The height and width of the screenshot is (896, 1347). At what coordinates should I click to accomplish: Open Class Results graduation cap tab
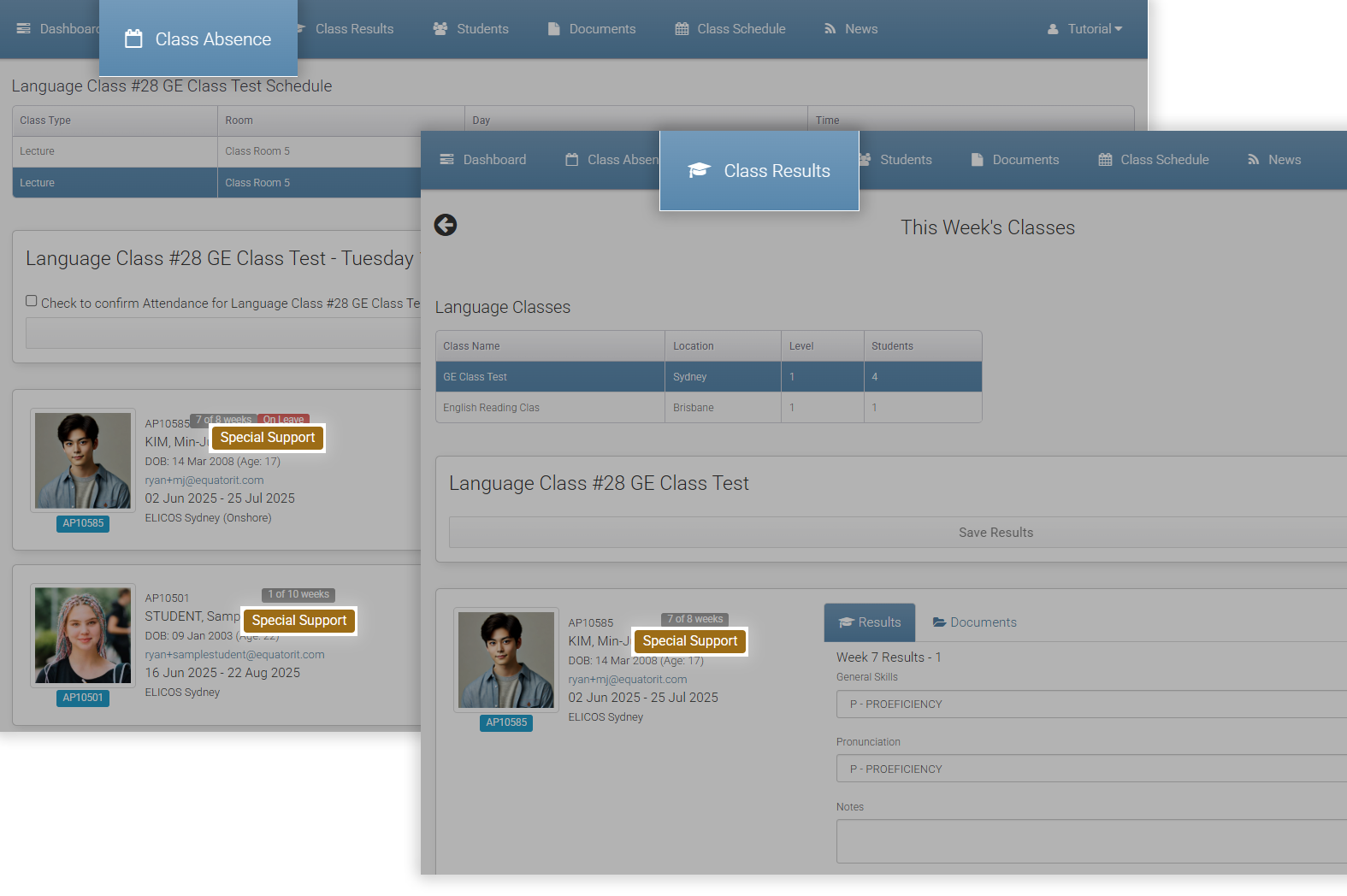point(759,171)
